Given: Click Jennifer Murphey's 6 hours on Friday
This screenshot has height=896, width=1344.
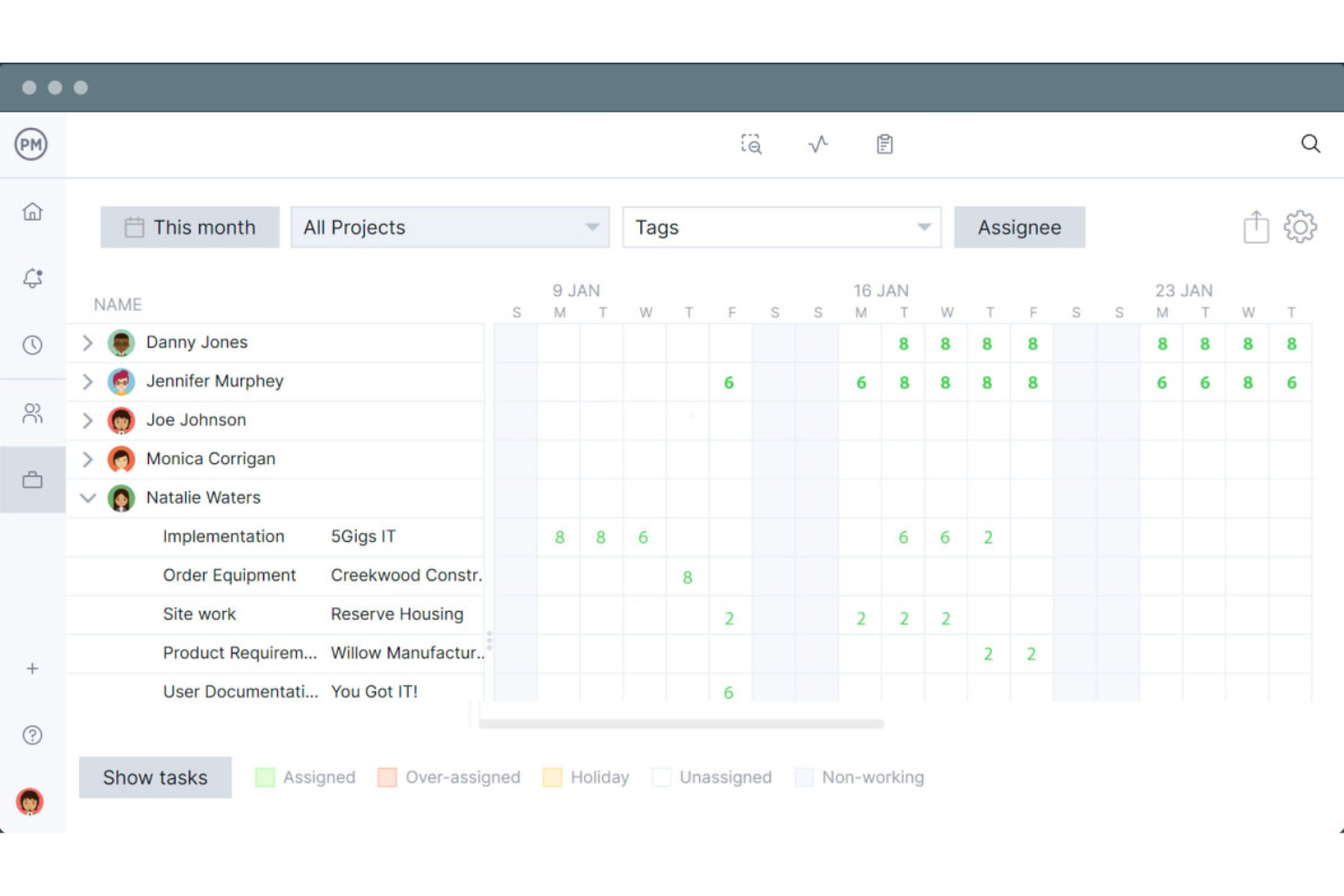Looking at the screenshot, I should (x=729, y=383).
